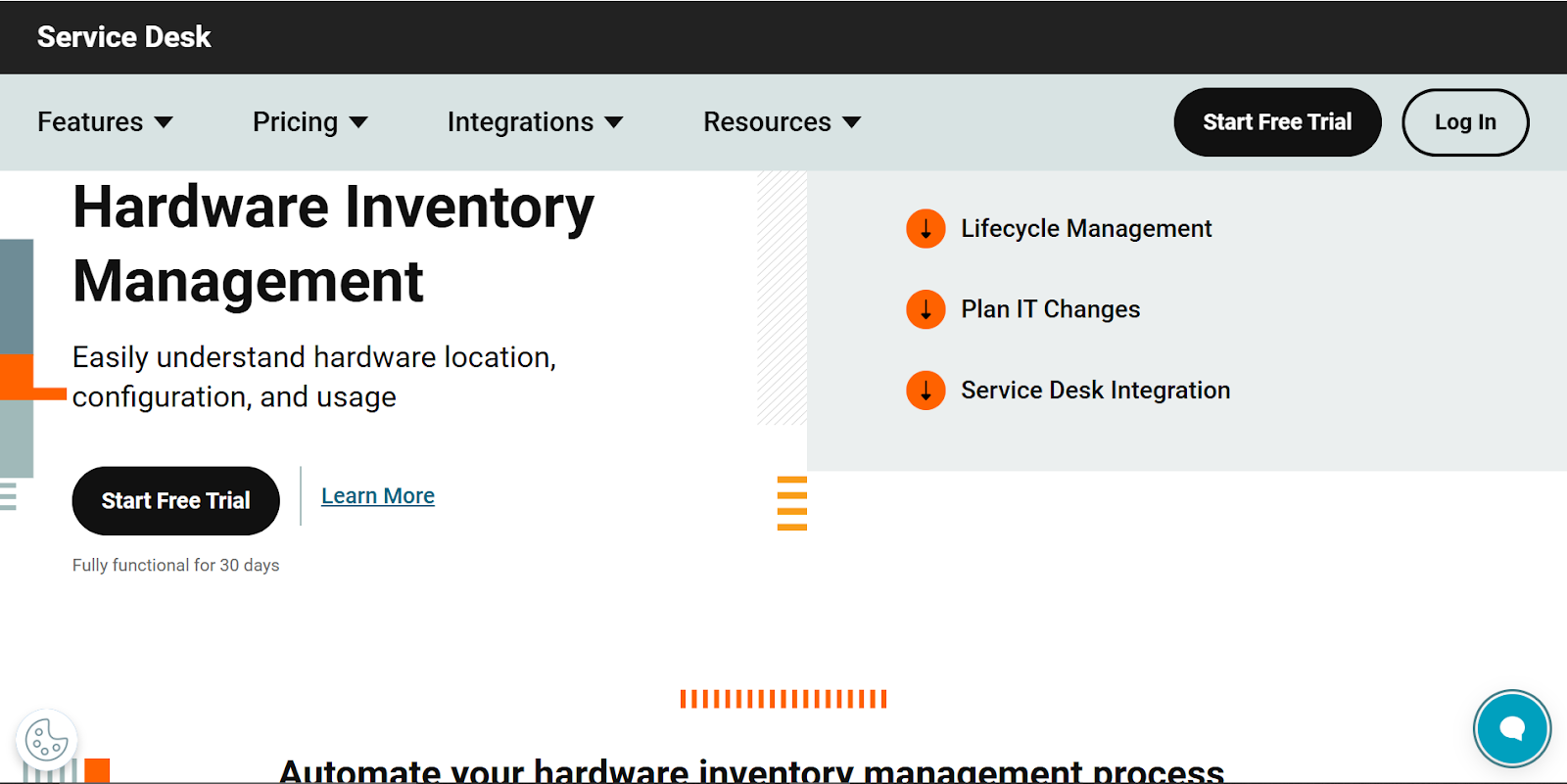Image resolution: width=1567 pixels, height=784 pixels.
Task: Open the Features menu label
Action: pos(90,122)
